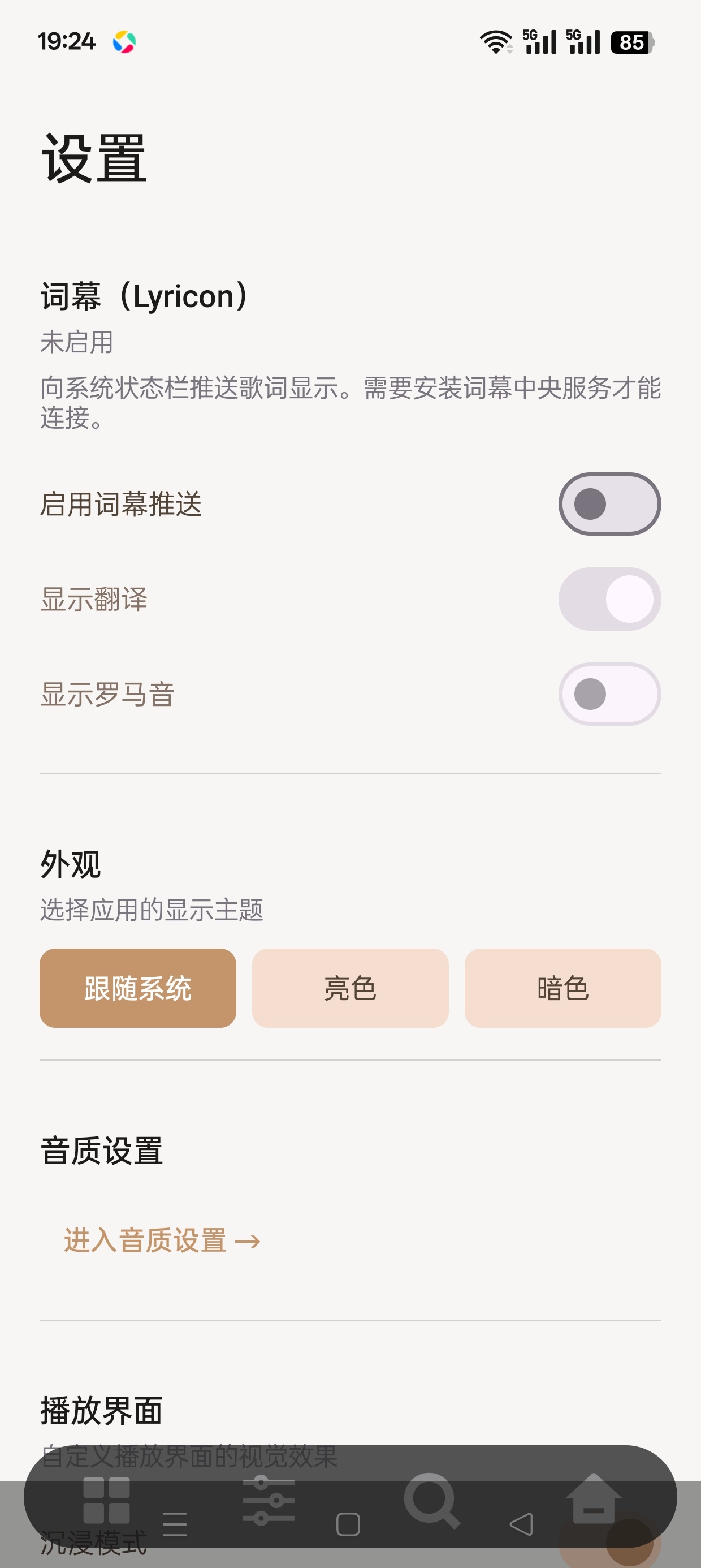Go to the home icon tab
The width and height of the screenshot is (701, 1568).
(x=593, y=1498)
